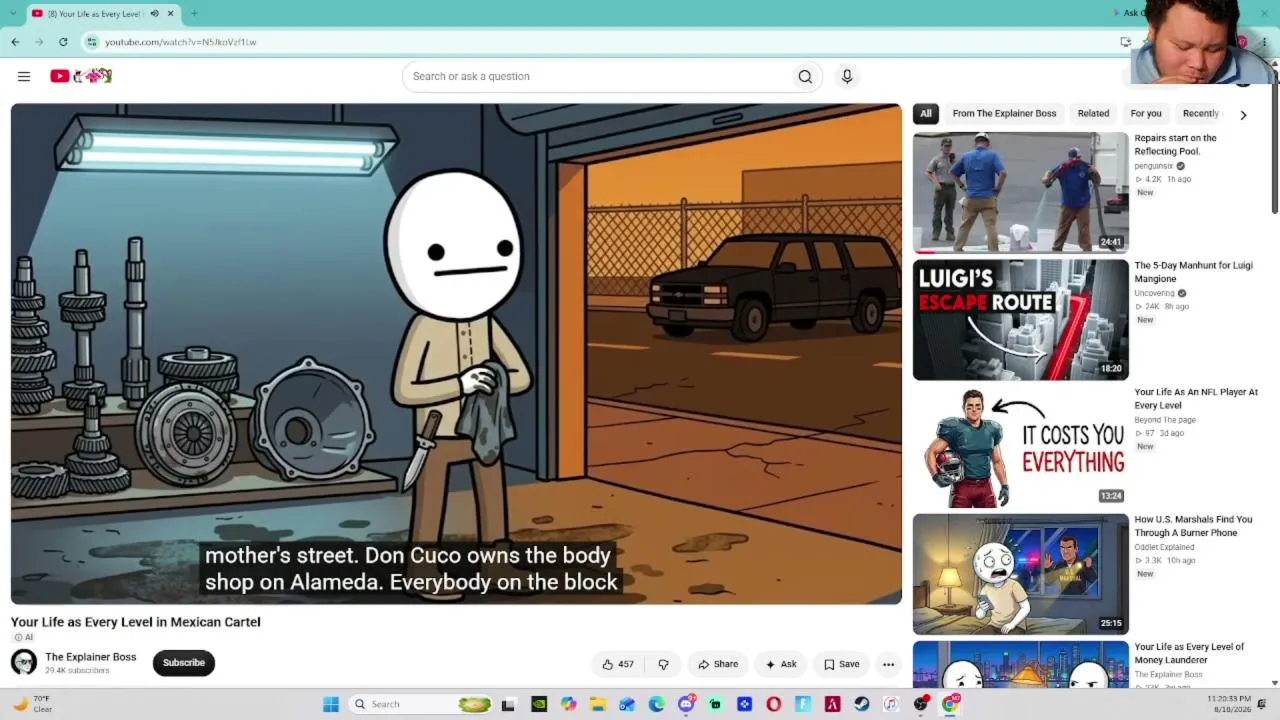Go back in browser history
Screen dimensions: 1280x720
click(15, 42)
